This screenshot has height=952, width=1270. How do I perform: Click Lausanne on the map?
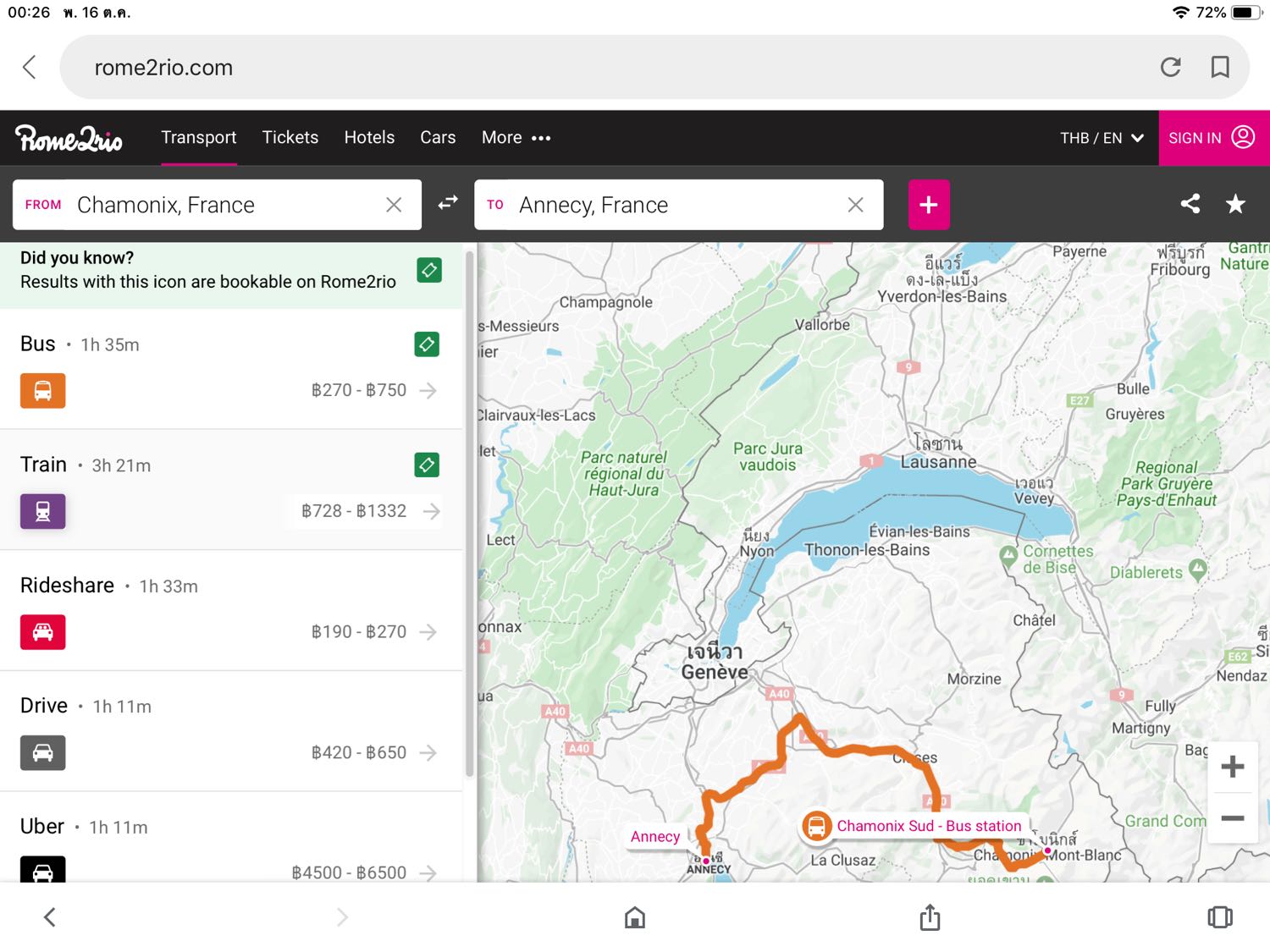[x=938, y=462]
